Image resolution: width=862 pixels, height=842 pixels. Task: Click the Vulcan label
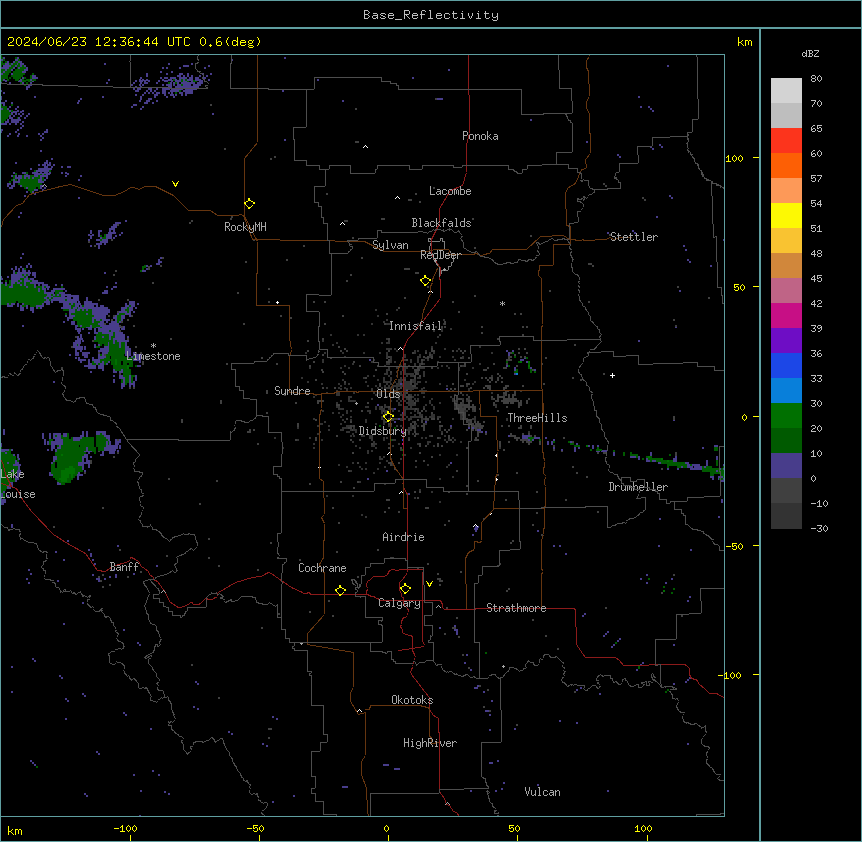click(542, 792)
